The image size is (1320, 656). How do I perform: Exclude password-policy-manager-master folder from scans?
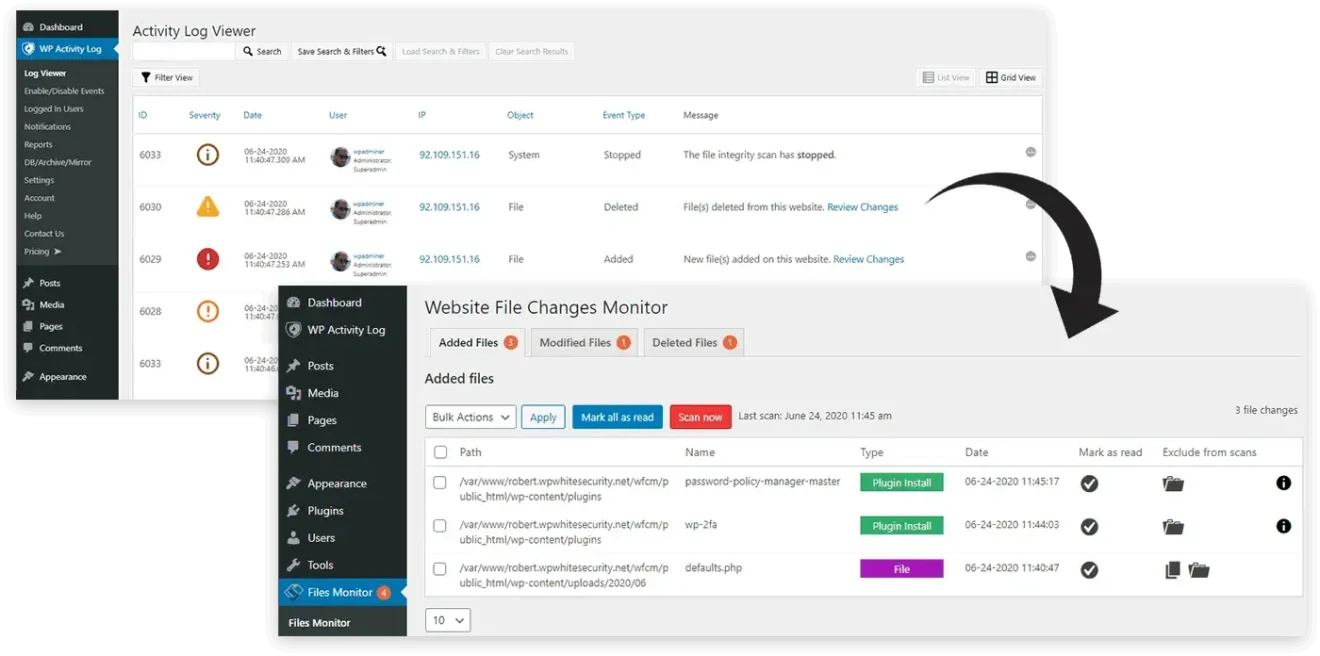[x=1173, y=483]
